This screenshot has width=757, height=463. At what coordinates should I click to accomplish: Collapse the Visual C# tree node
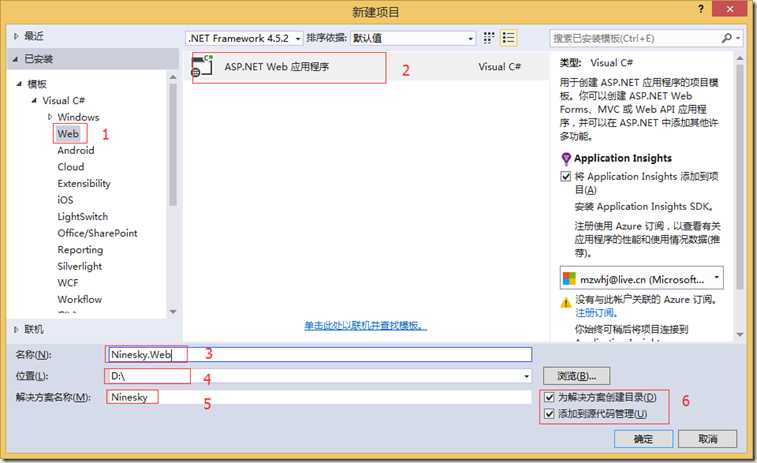[x=34, y=100]
